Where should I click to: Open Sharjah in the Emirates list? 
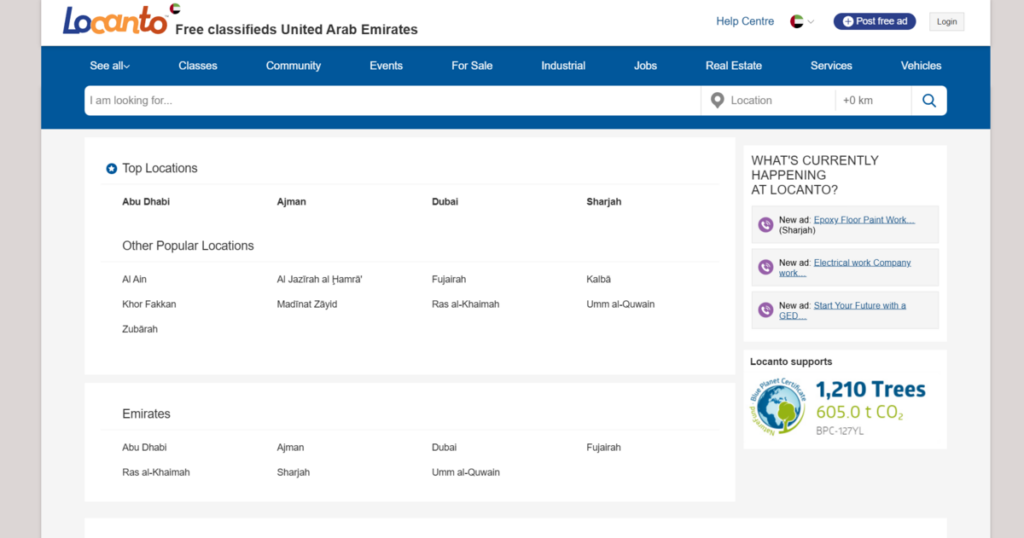(293, 472)
